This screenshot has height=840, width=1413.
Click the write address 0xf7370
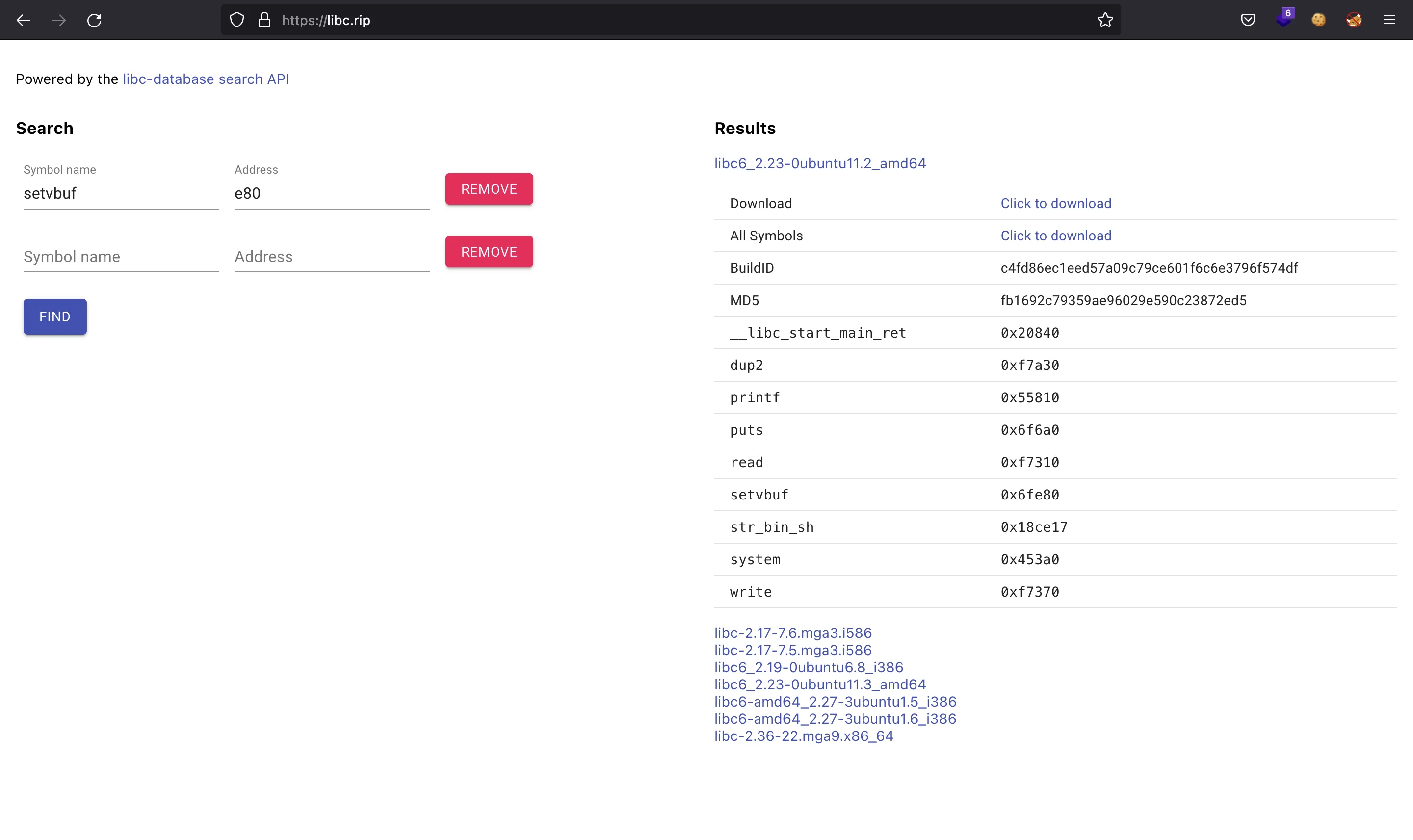1029,592
